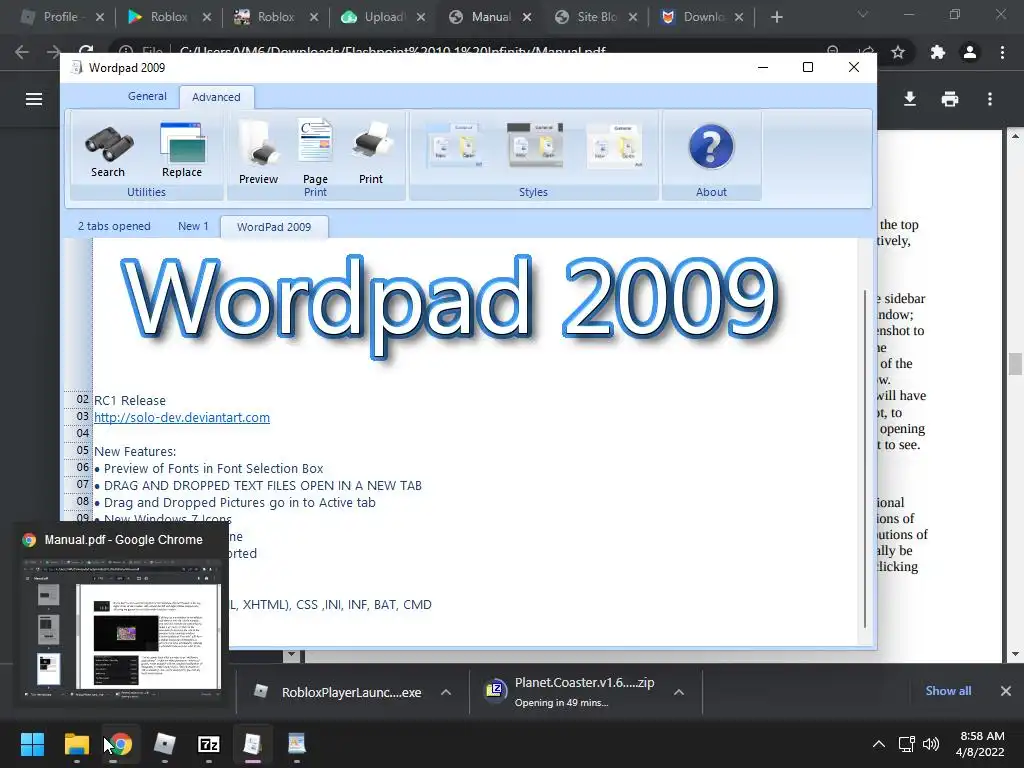The image size is (1024, 768).
Task: Click the Chrome PDF vertical scrollbar thumb
Action: pyautogui.click(x=1015, y=364)
